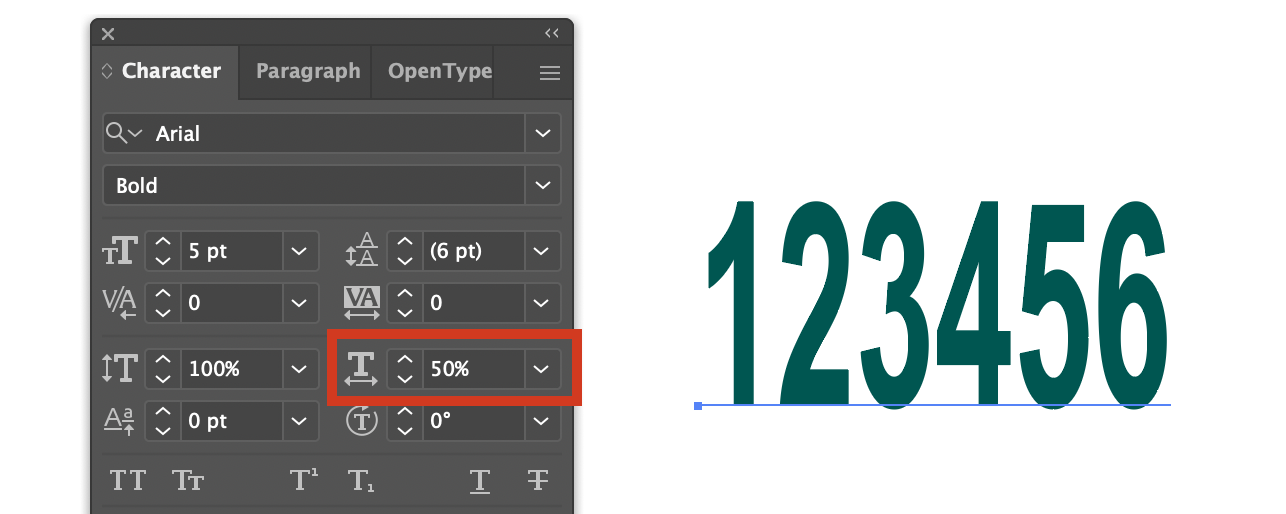Click the Bold font style field
The width and height of the screenshot is (1286, 514).
tap(314, 185)
